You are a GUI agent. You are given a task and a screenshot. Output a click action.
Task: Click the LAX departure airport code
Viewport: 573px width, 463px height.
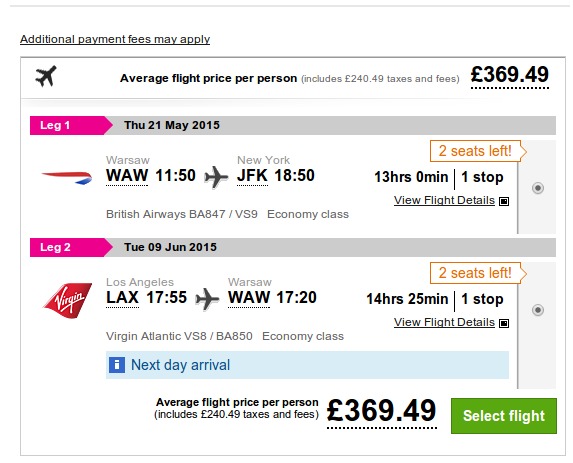(122, 298)
